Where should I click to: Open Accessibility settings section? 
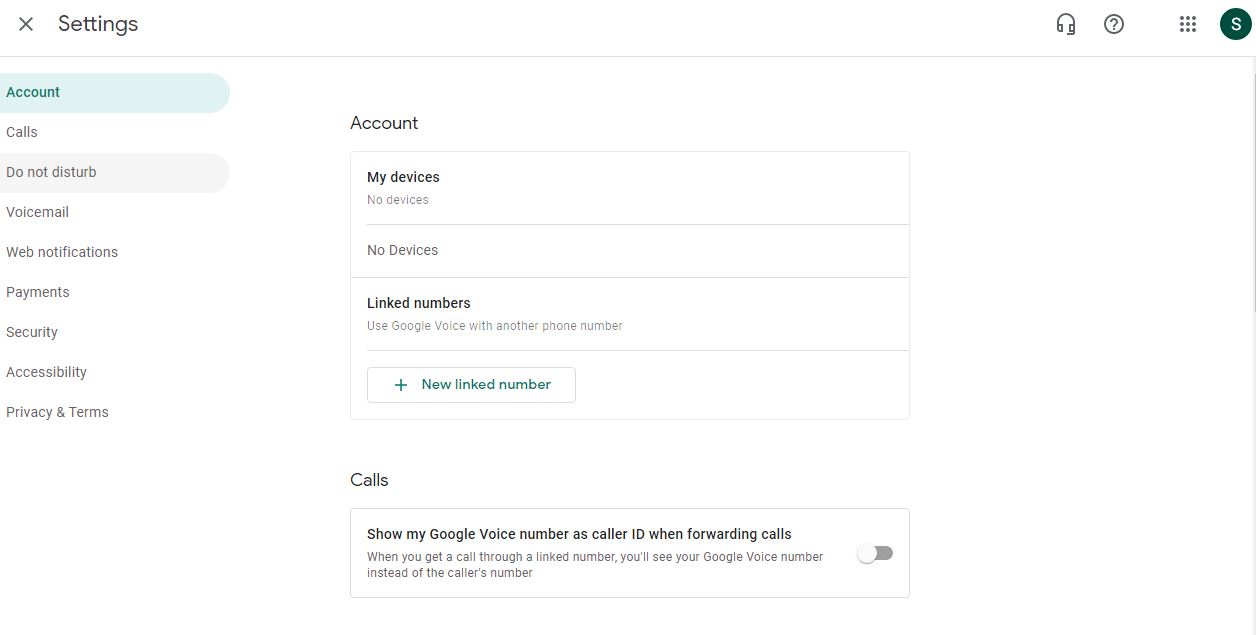tap(46, 372)
